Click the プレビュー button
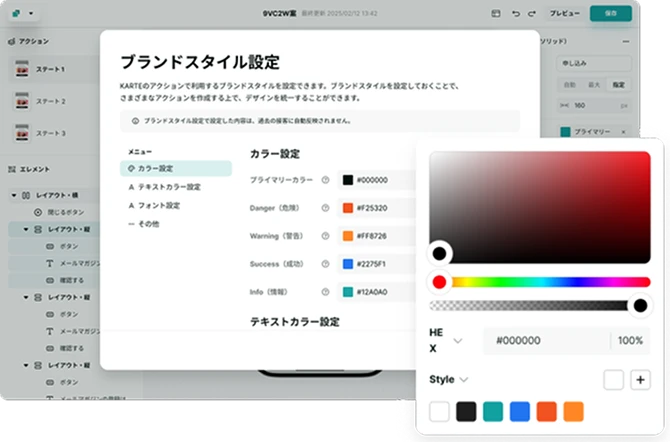This screenshot has width=670, height=442. 564,14
